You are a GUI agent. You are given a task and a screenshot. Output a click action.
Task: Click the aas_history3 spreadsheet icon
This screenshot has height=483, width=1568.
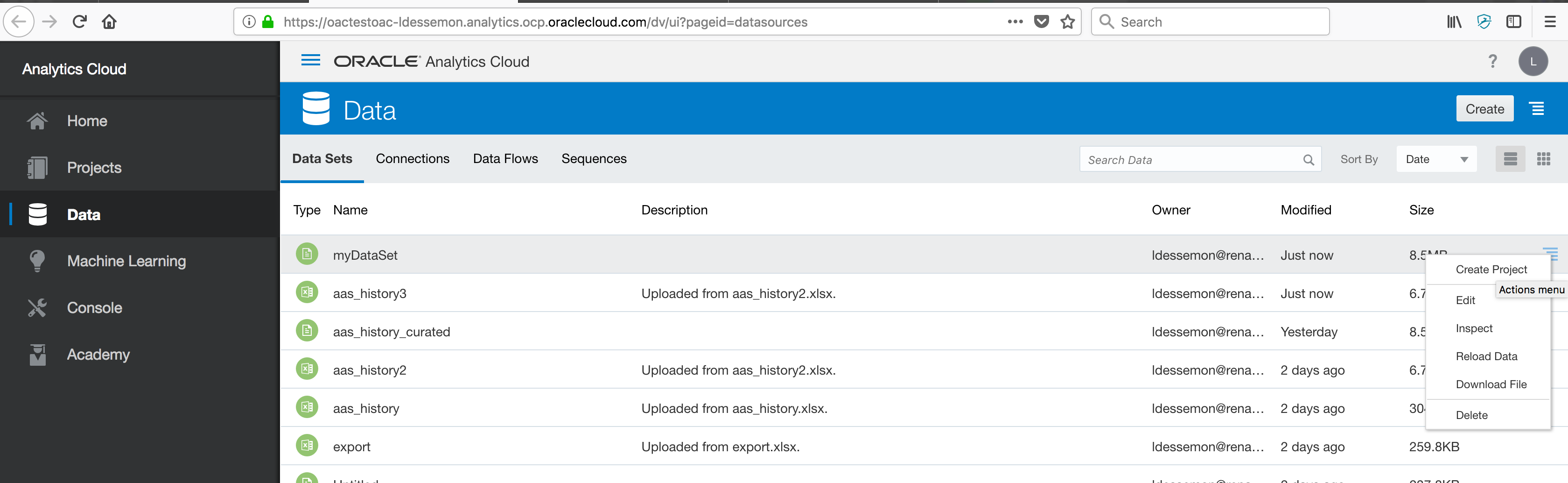(307, 292)
